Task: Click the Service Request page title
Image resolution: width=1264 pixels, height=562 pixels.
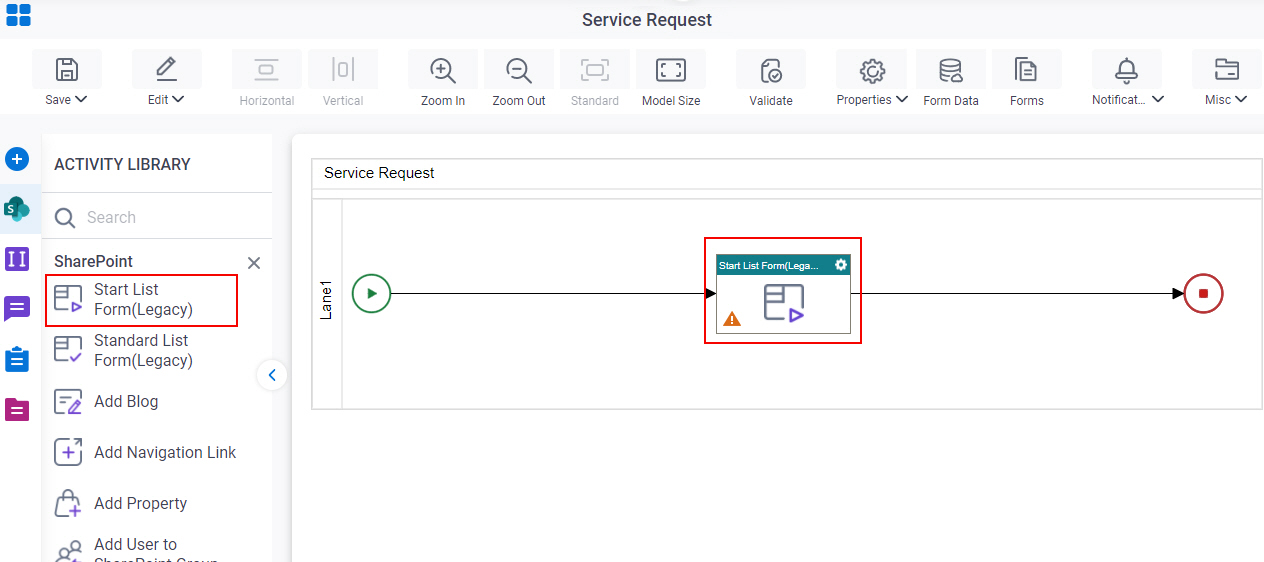Action: coord(647,20)
